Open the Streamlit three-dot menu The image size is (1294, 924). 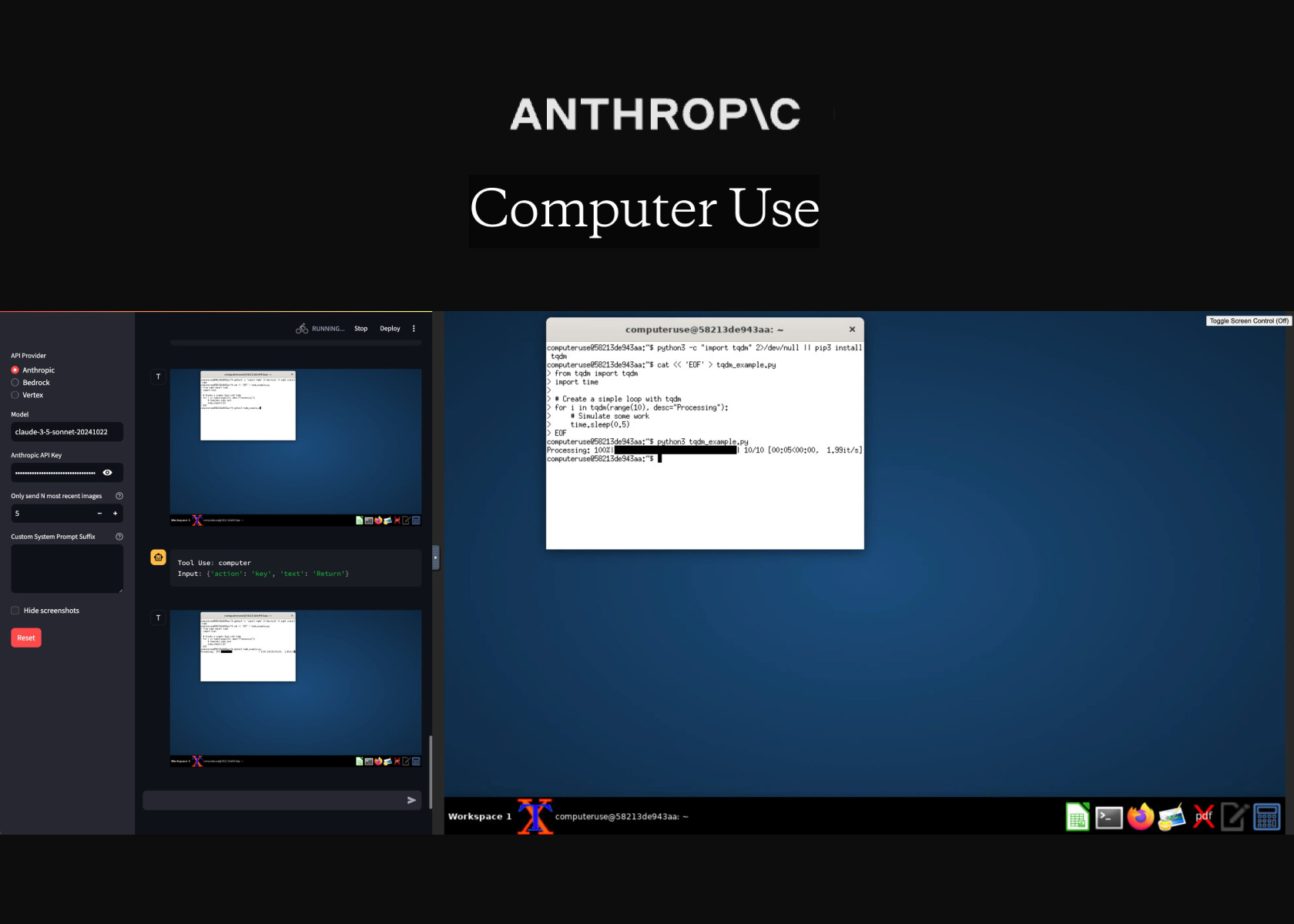414,328
